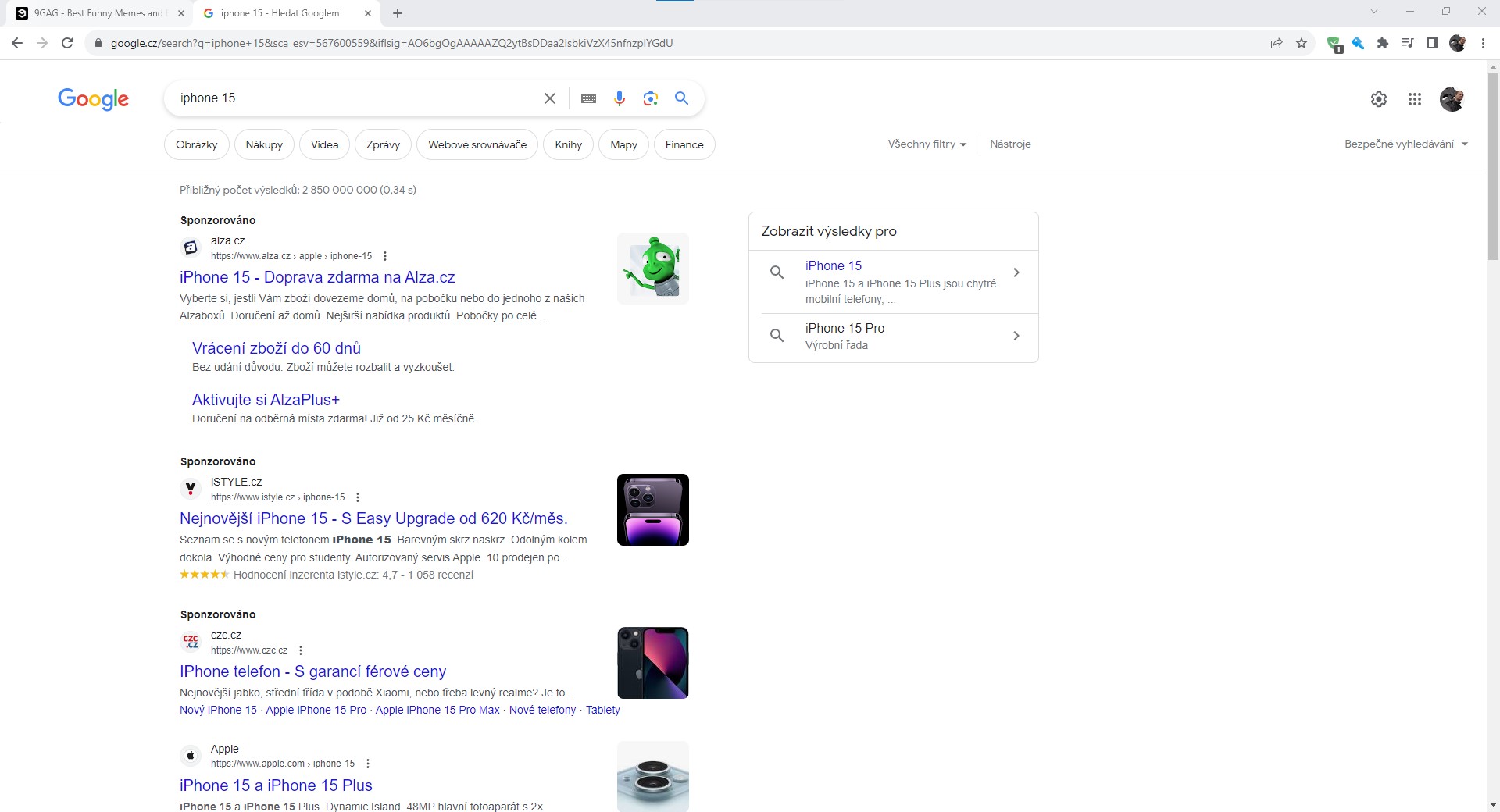Expand the Všechny filtry dropdown
This screenshot has height=812, width=1500.
coord(927,144)
